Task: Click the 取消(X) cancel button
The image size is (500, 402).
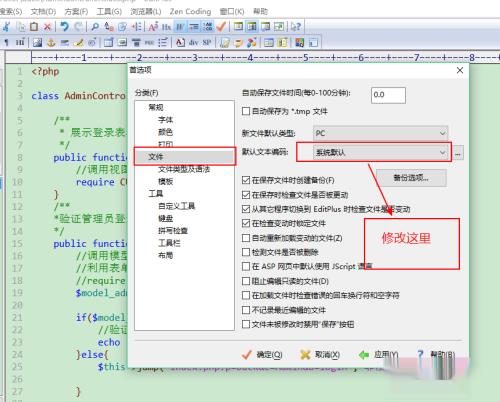Action: coord(320,355)
